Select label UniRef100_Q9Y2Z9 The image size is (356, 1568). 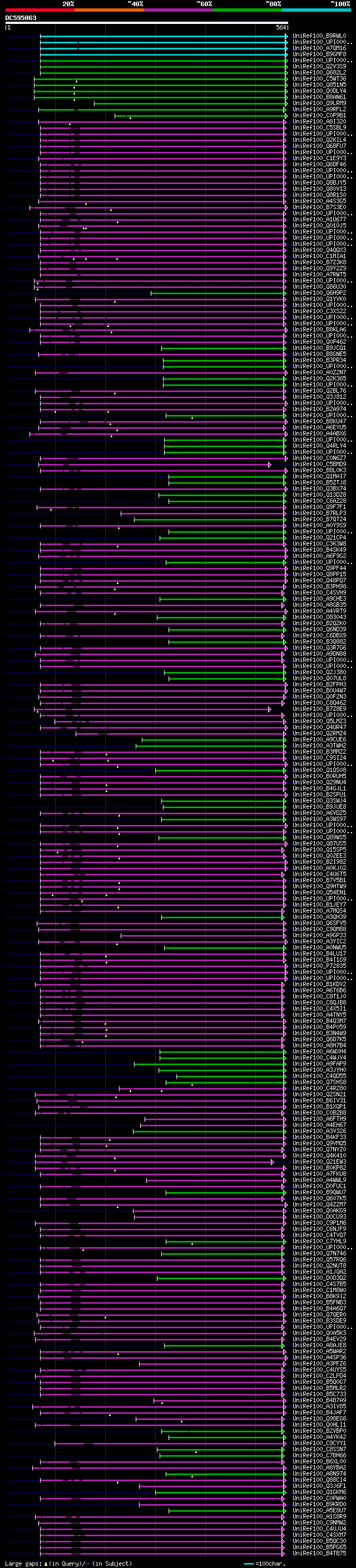click(319, 269)
